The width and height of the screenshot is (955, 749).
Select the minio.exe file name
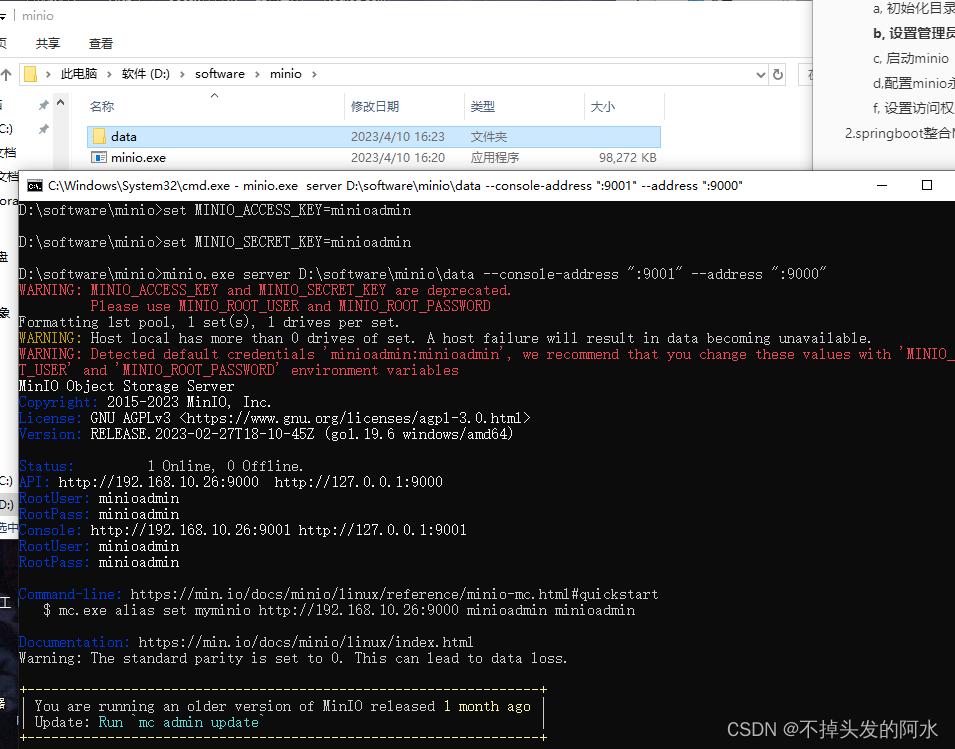coord(138,158)
